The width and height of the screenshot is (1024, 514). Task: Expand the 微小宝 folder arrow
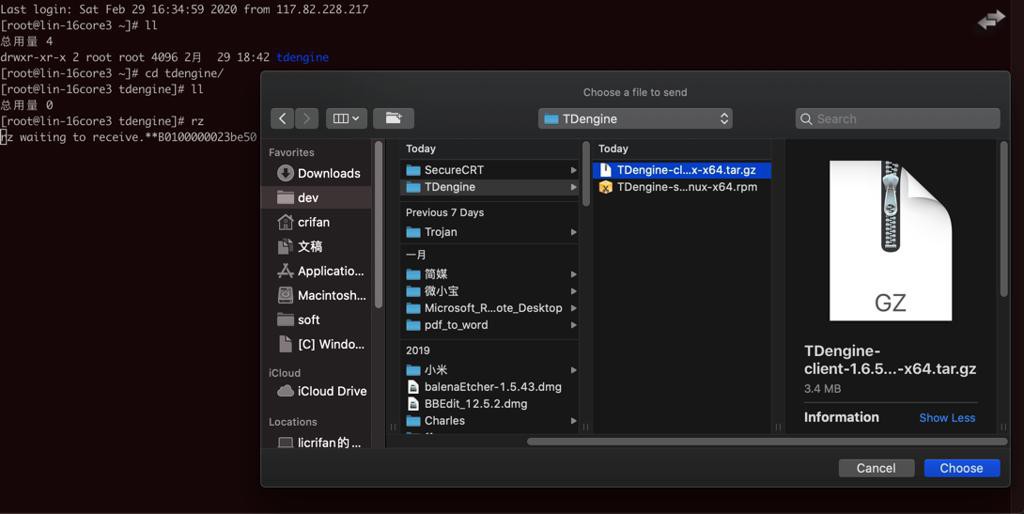tap(573, 291)
